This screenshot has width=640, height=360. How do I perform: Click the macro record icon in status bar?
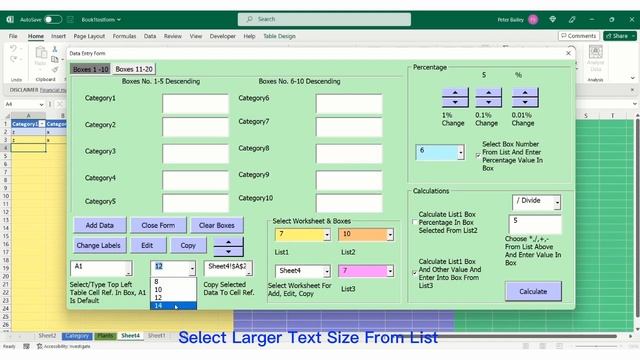(26, 347)
